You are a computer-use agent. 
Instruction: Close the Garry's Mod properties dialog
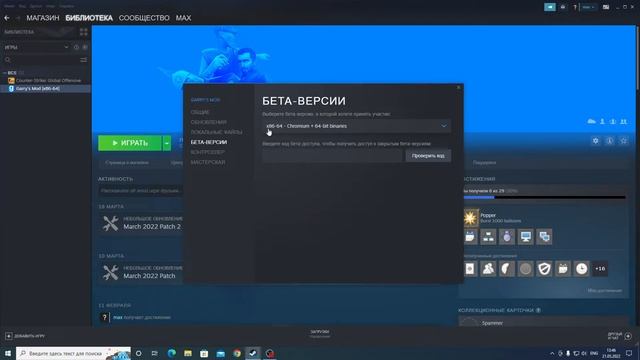pos(458,87)
